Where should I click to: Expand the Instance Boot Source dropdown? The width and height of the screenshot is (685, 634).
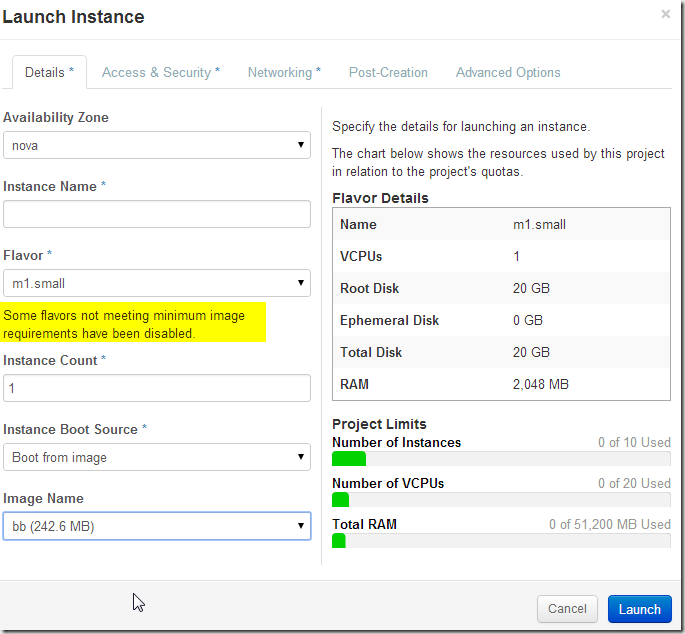(157, 457)
